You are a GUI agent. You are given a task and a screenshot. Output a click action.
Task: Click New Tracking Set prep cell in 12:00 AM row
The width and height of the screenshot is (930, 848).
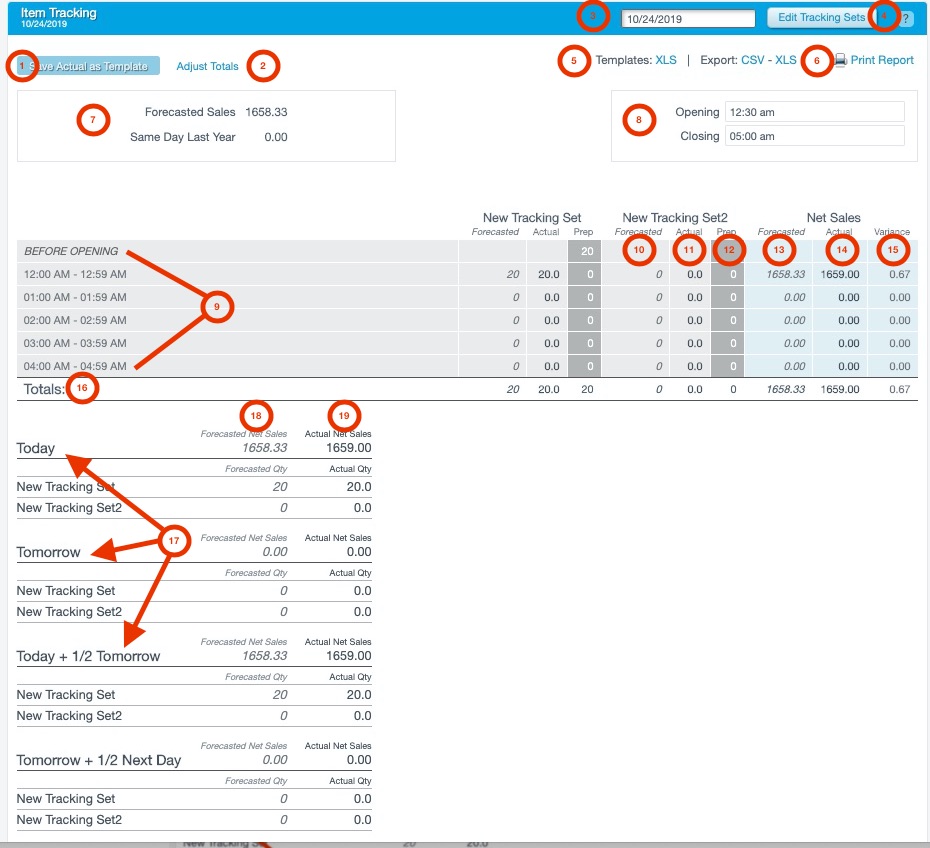584,274
